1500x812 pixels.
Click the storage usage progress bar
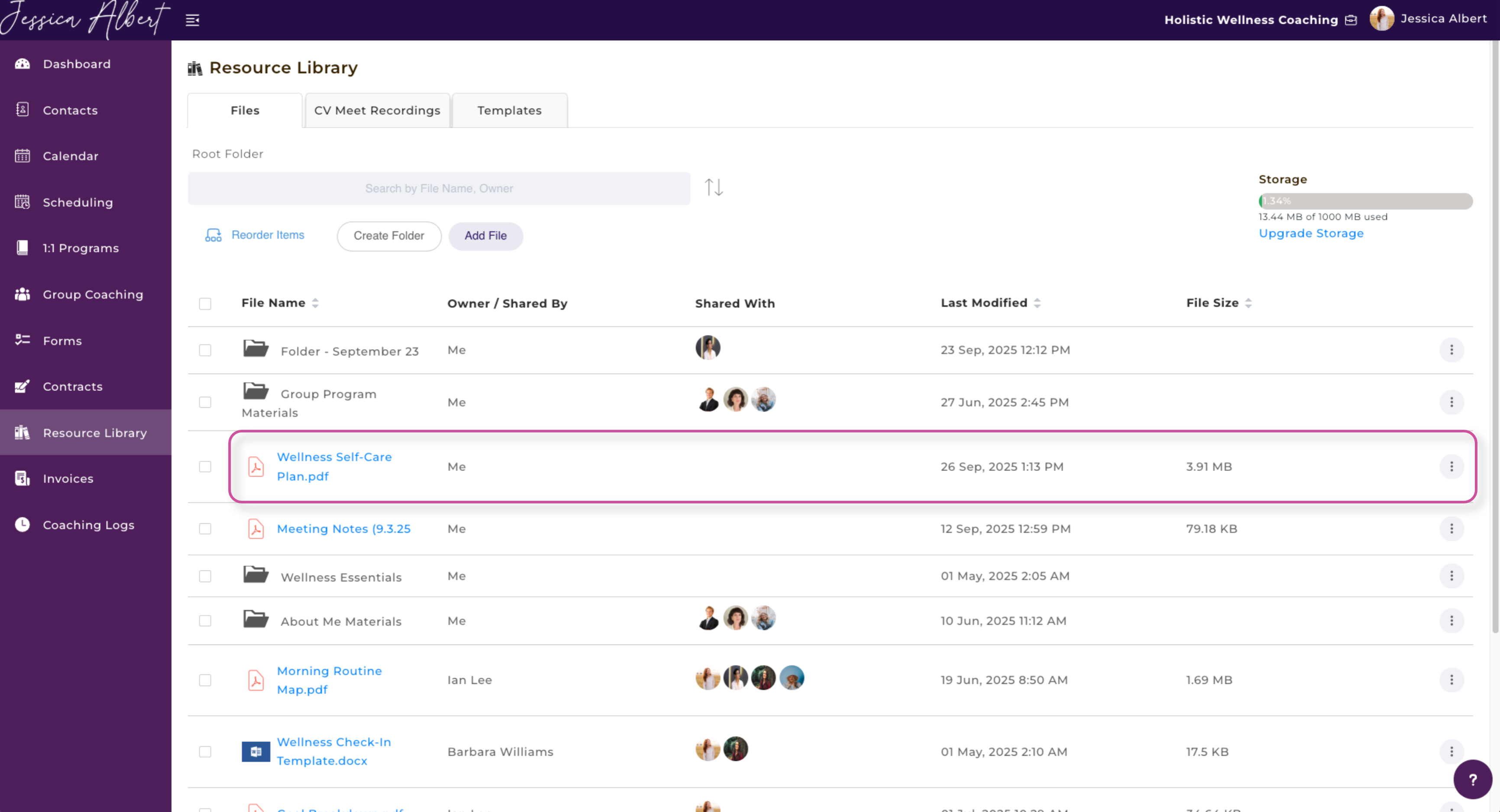[1365, 201]
